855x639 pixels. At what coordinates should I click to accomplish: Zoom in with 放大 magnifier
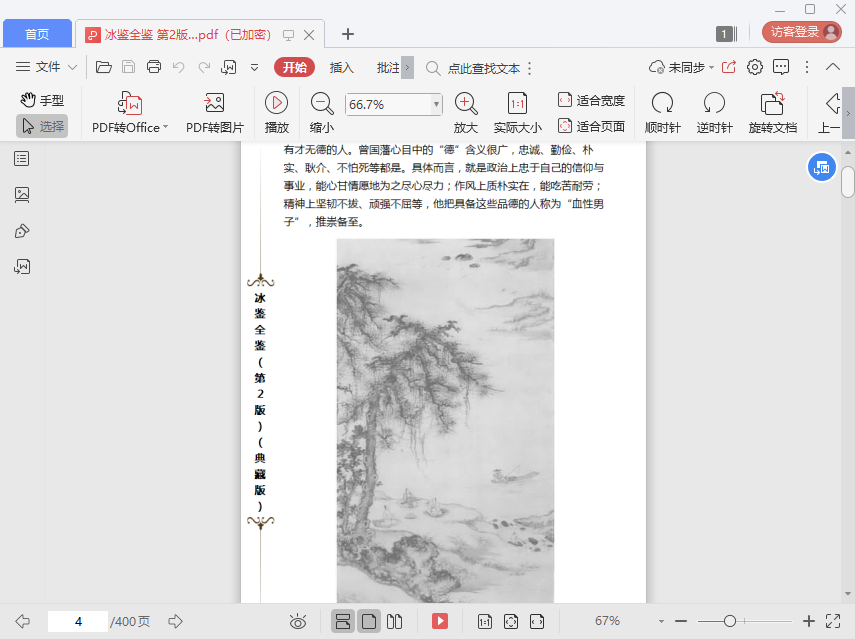(466, 112)
